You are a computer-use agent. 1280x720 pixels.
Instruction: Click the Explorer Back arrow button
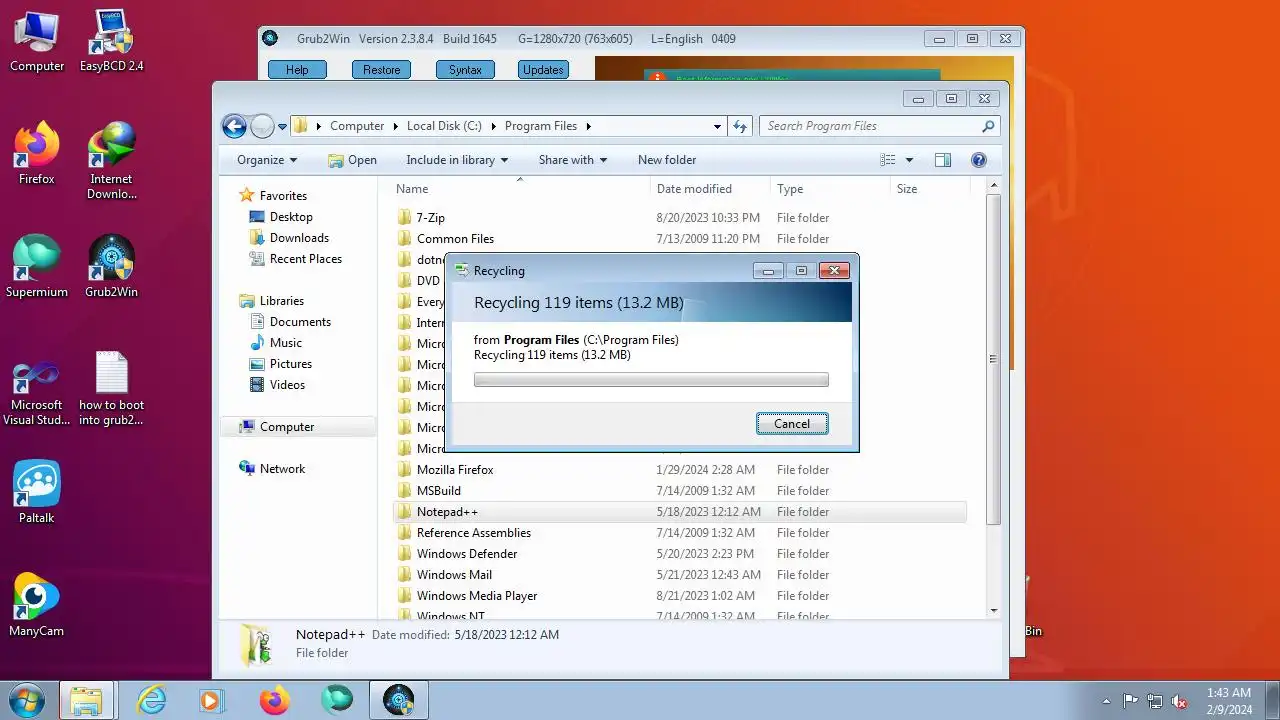coord(234,126)
